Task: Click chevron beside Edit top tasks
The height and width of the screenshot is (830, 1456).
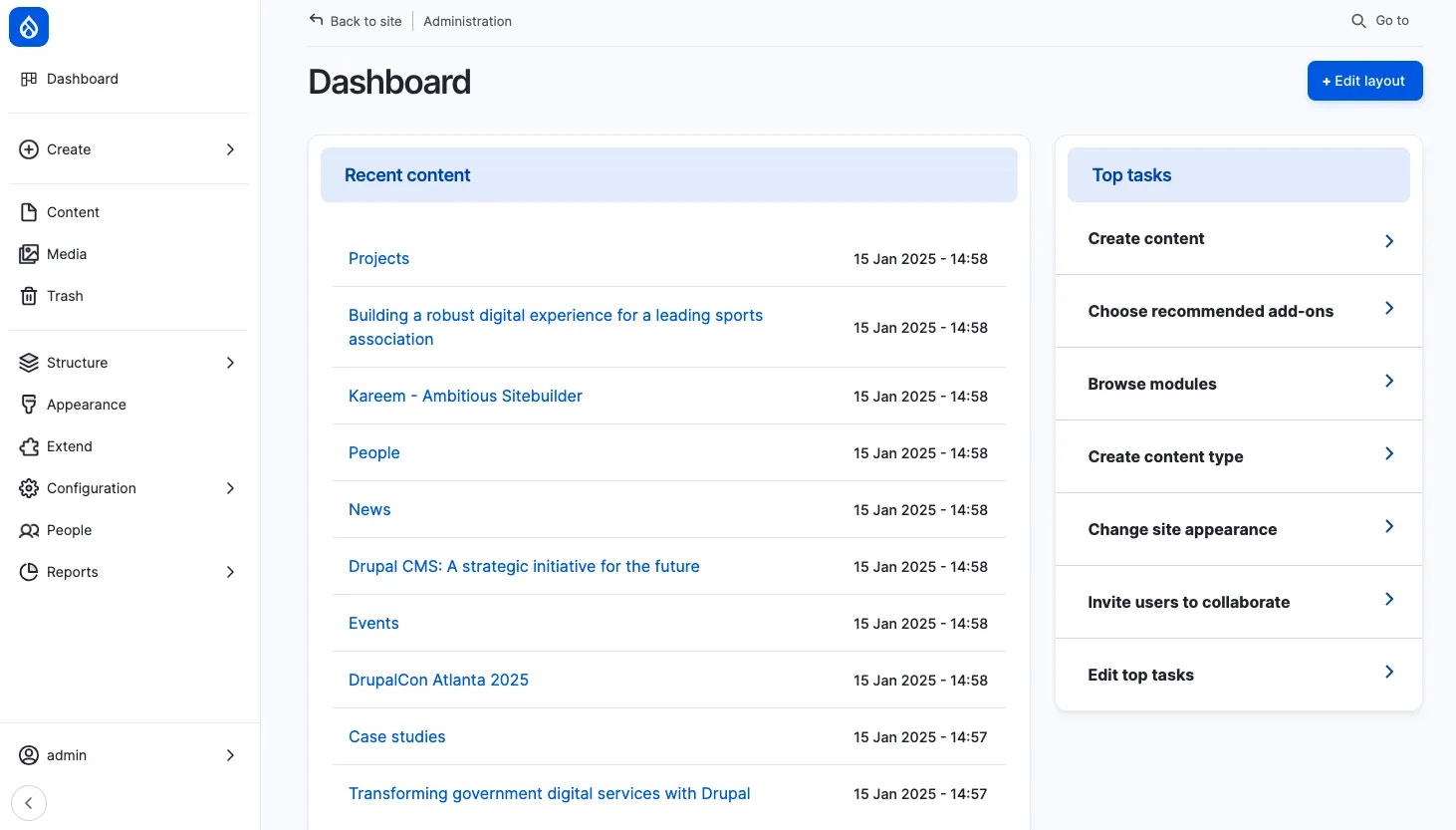Action: coord(1389,672)
